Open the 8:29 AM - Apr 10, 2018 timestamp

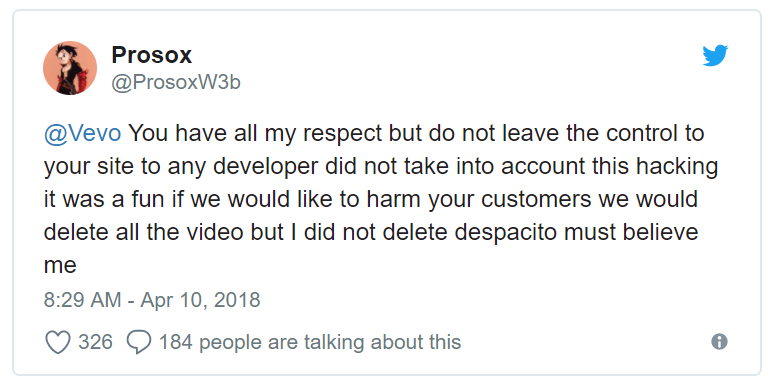pyautogui.click(x=152, y=300)
